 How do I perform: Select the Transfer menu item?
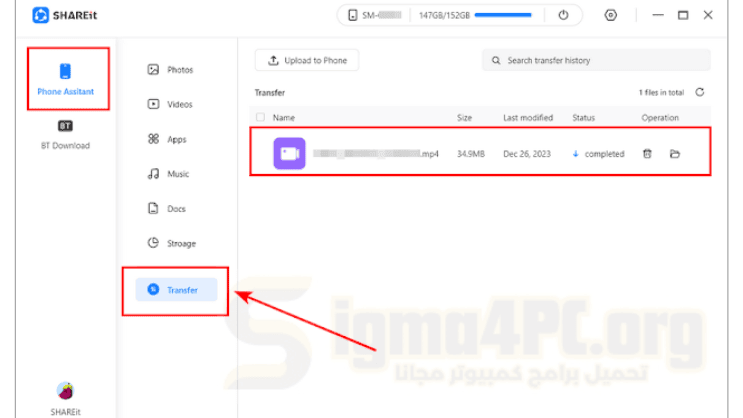176,290
